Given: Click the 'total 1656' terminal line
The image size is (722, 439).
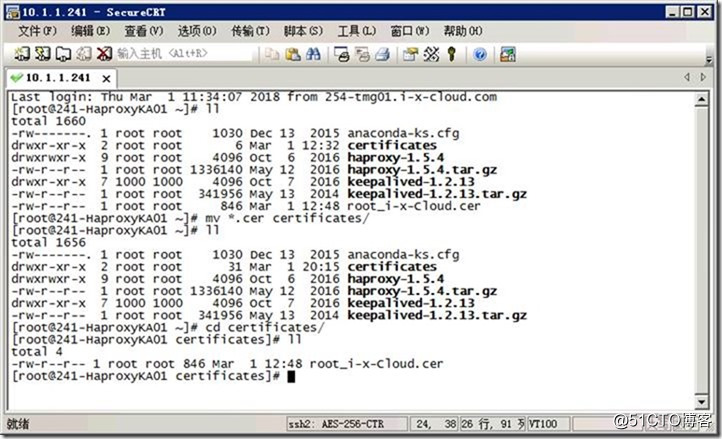Looking at the screenshot, I should pyautogui.click(x=48, y=243).
